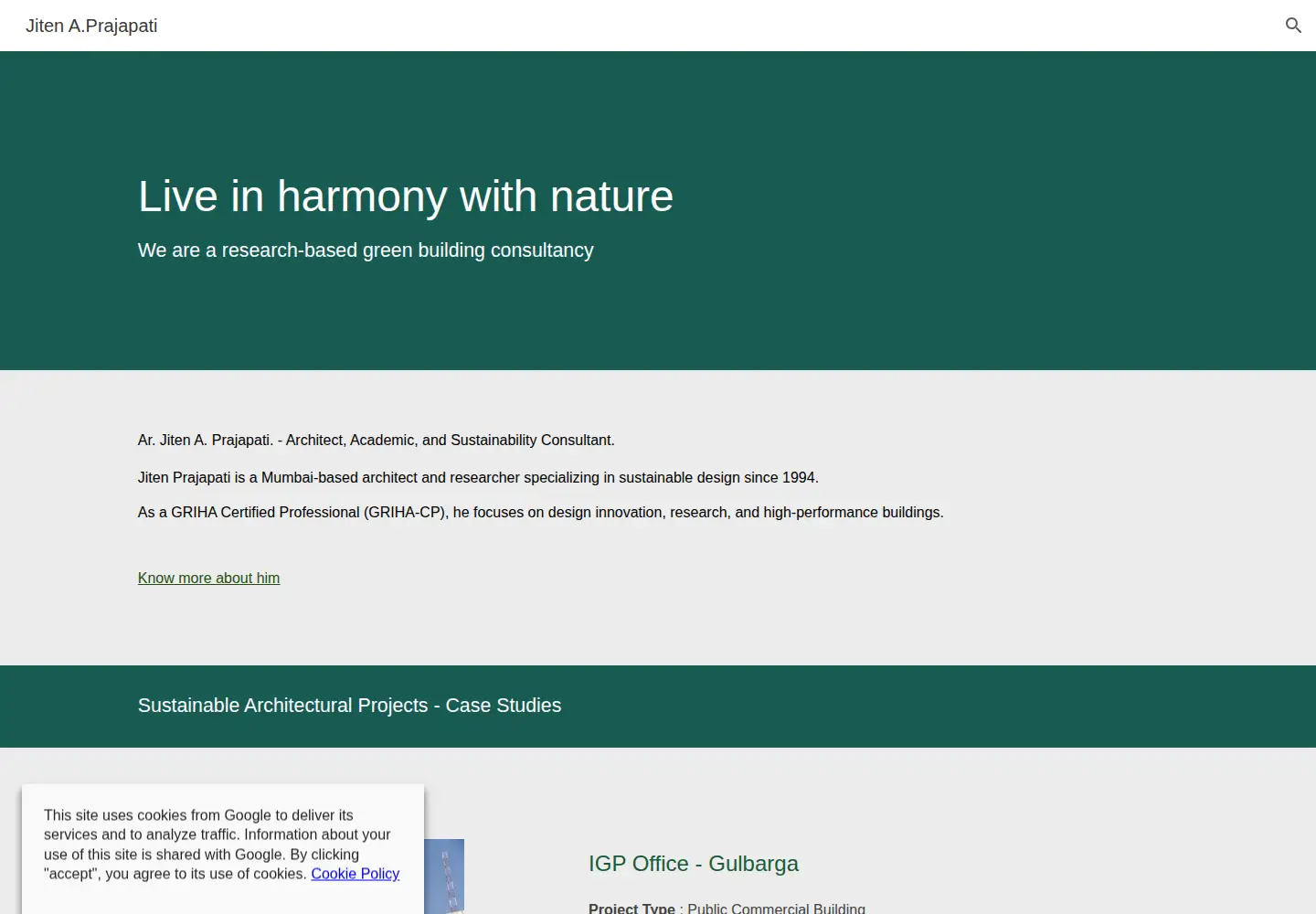Click the 'Project Type' label
Viewport: 1316px width, 914px height.
click(x=631, y=909)
